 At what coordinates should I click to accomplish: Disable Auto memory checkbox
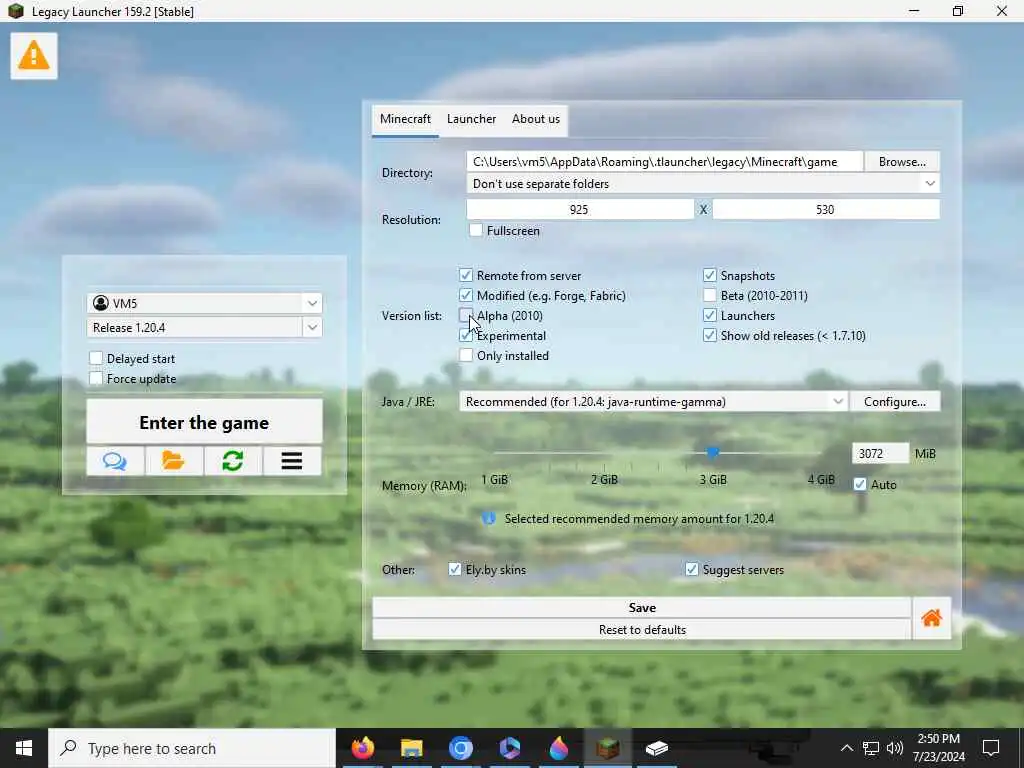tap(859, 485)
